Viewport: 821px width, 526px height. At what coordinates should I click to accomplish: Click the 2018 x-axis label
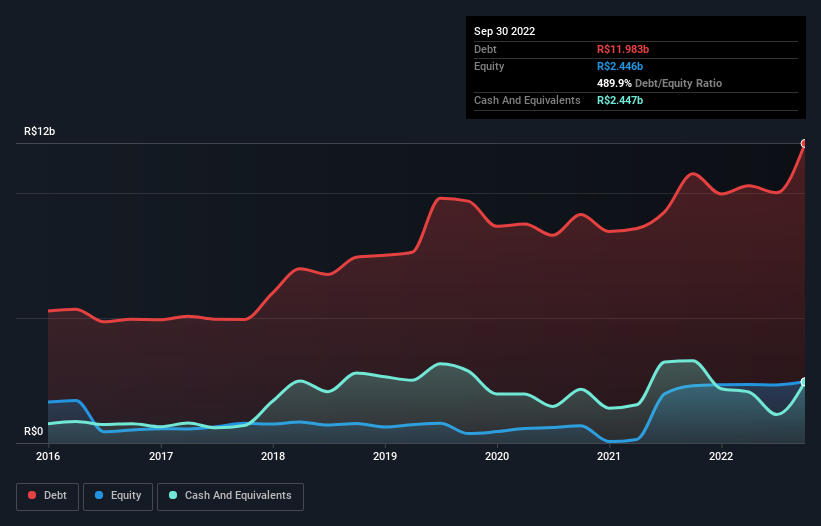pyautogui.click(x=273, y=456)
